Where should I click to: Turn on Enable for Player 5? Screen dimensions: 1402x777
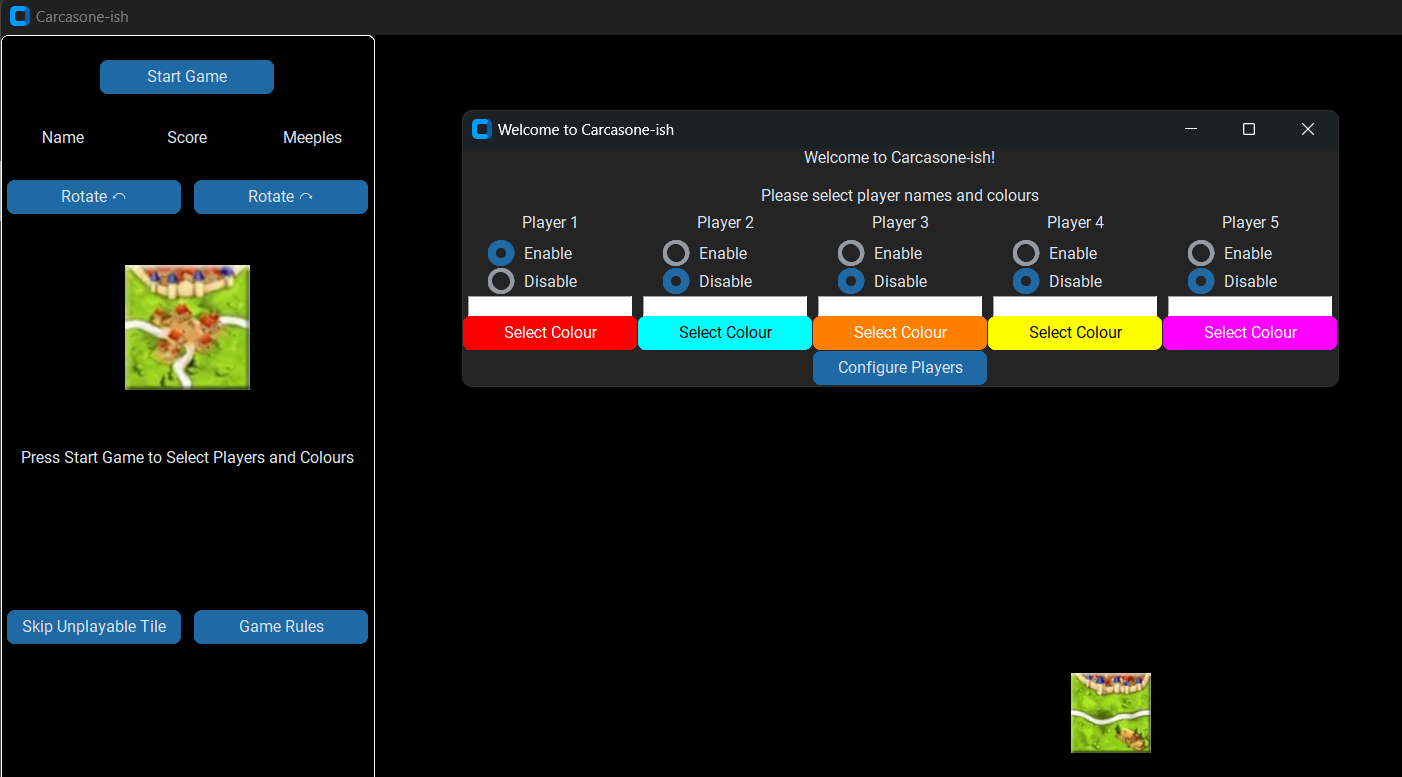[1201, 253]
